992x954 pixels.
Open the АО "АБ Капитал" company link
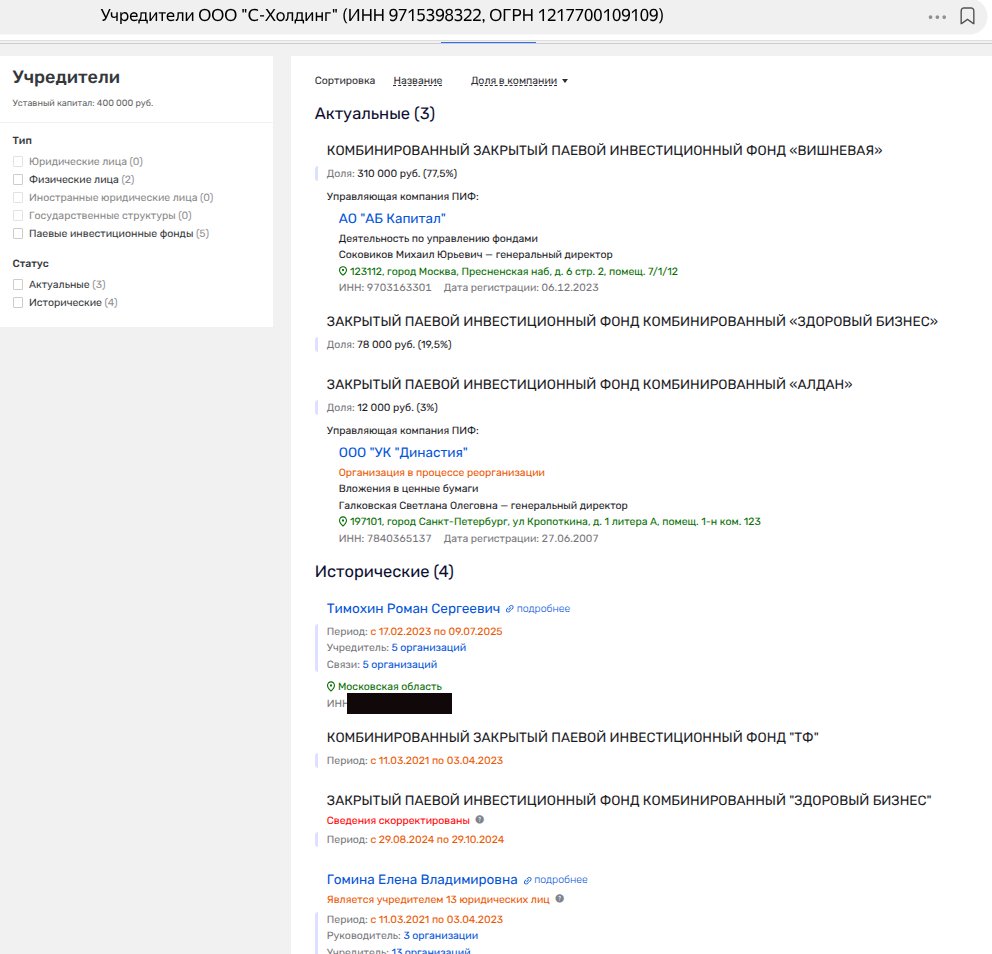[x=392, y=218]
